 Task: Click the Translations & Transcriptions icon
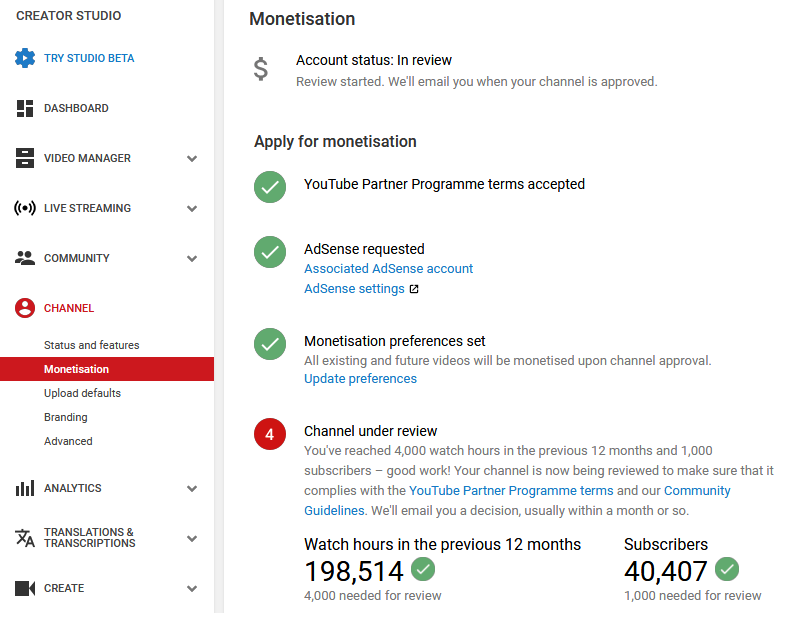[25, 538]
